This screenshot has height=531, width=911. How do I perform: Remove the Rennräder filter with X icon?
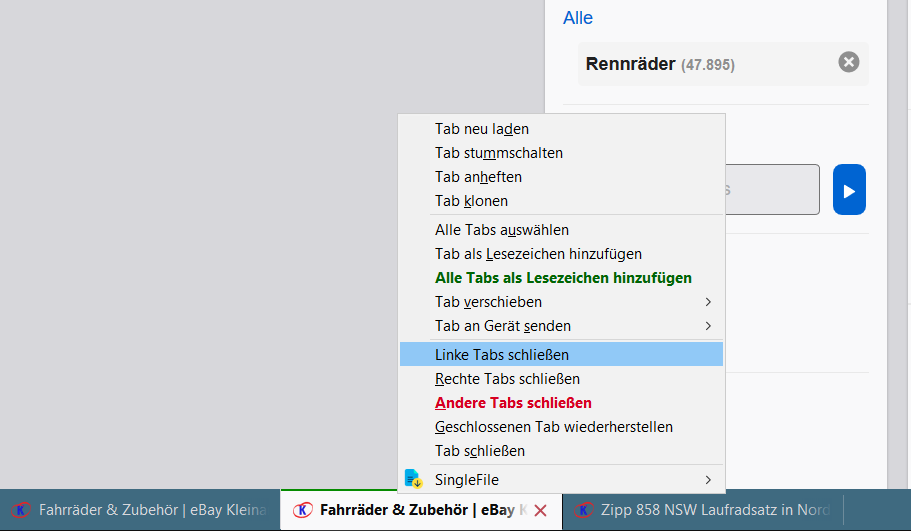pos(848,63)
